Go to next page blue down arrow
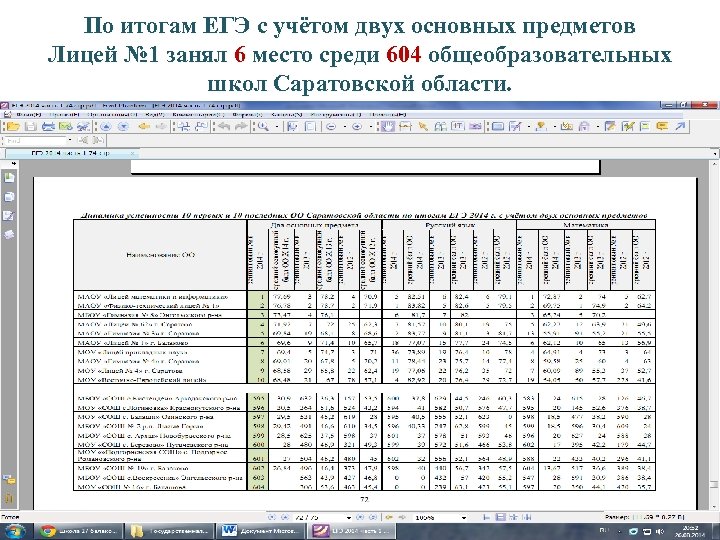720x540 pixels. click(x=123, y=127)
